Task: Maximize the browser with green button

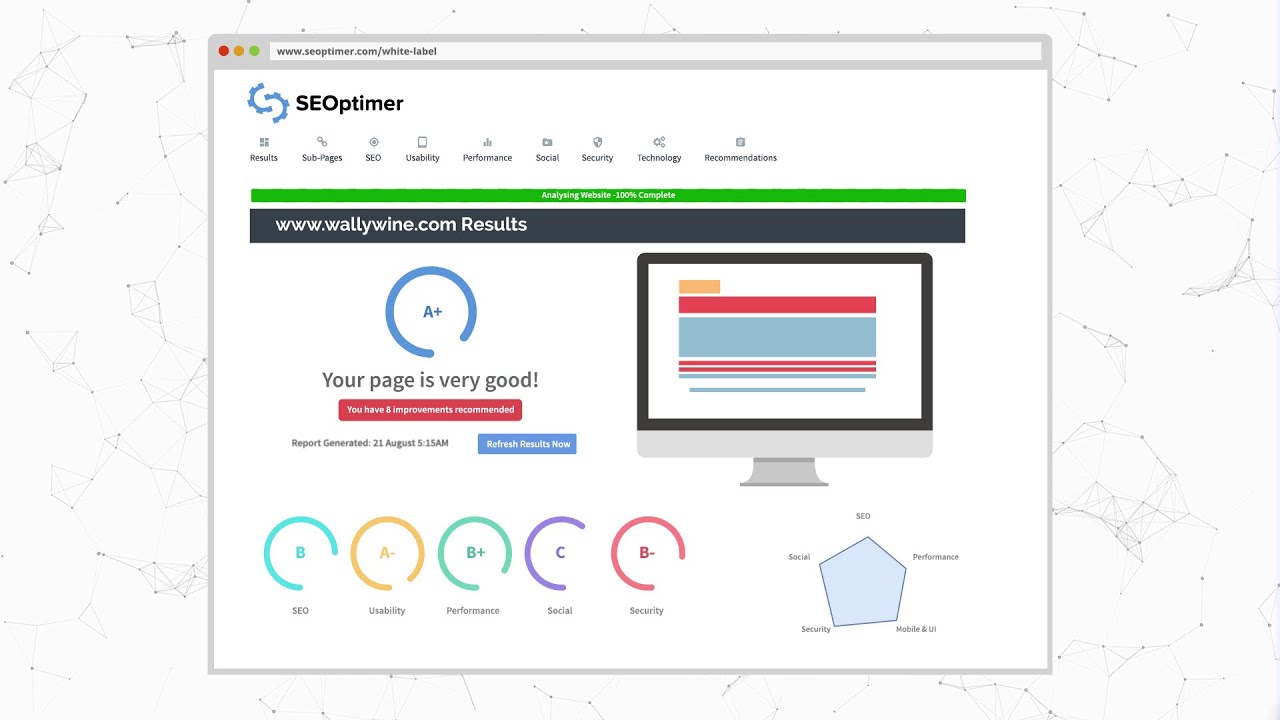Action: click(x=254, y=51)
